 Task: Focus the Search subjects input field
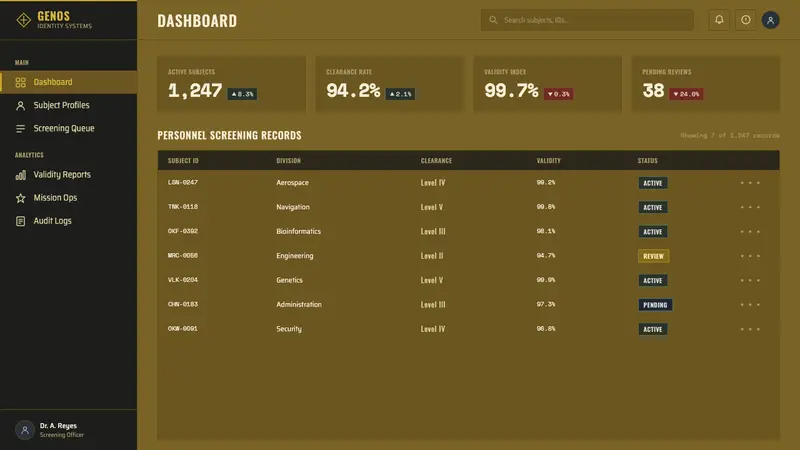[x=587, y=20]
